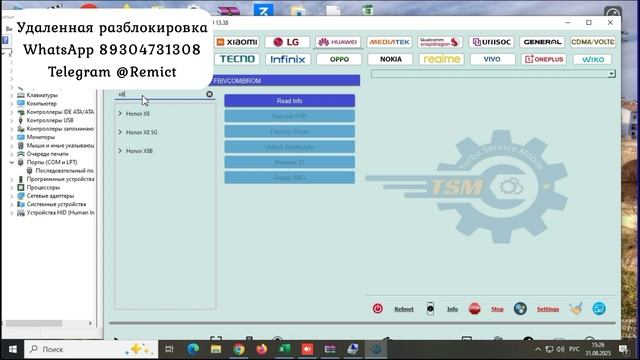Image resolution: width=640 pixels, height=360 pixels.
Task: Click Device Manager horizontal scrollbar right arrow
Action: [90, 323]
